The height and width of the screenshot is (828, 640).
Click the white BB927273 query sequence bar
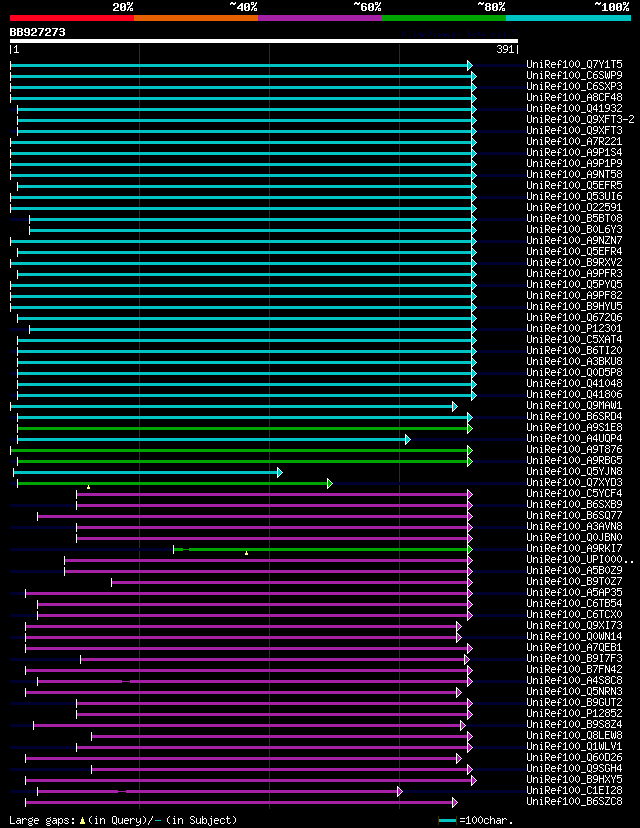(x=263, y=41)
